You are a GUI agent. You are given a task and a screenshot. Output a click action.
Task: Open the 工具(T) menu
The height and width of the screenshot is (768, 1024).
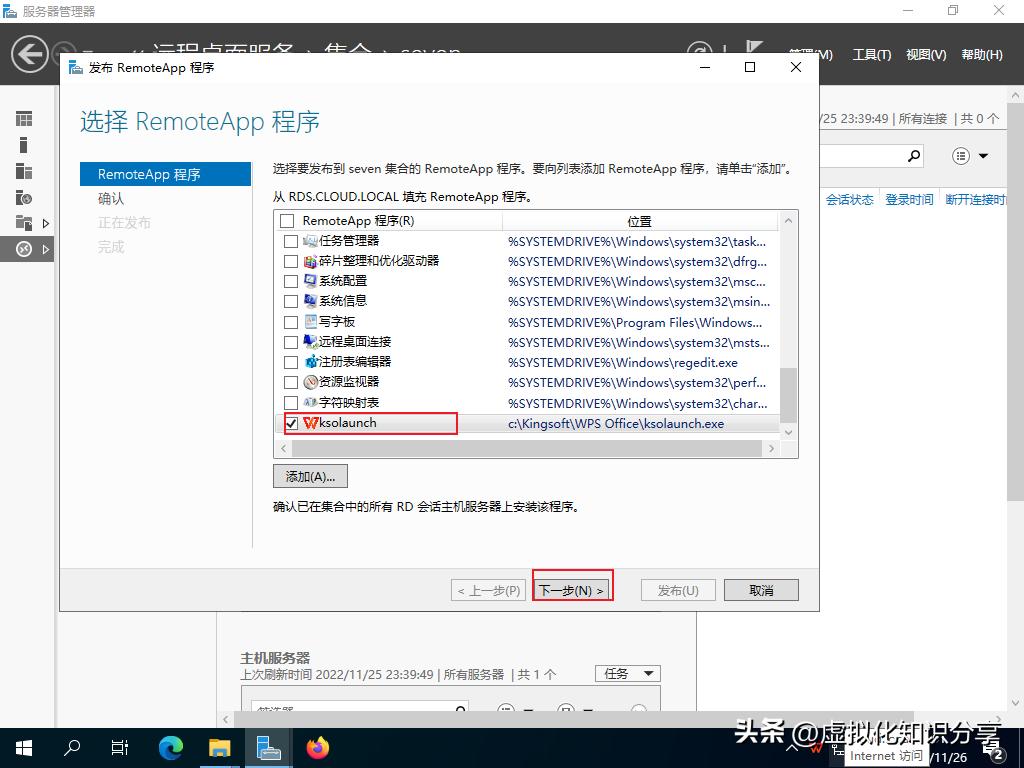click(x=871, y=55)
